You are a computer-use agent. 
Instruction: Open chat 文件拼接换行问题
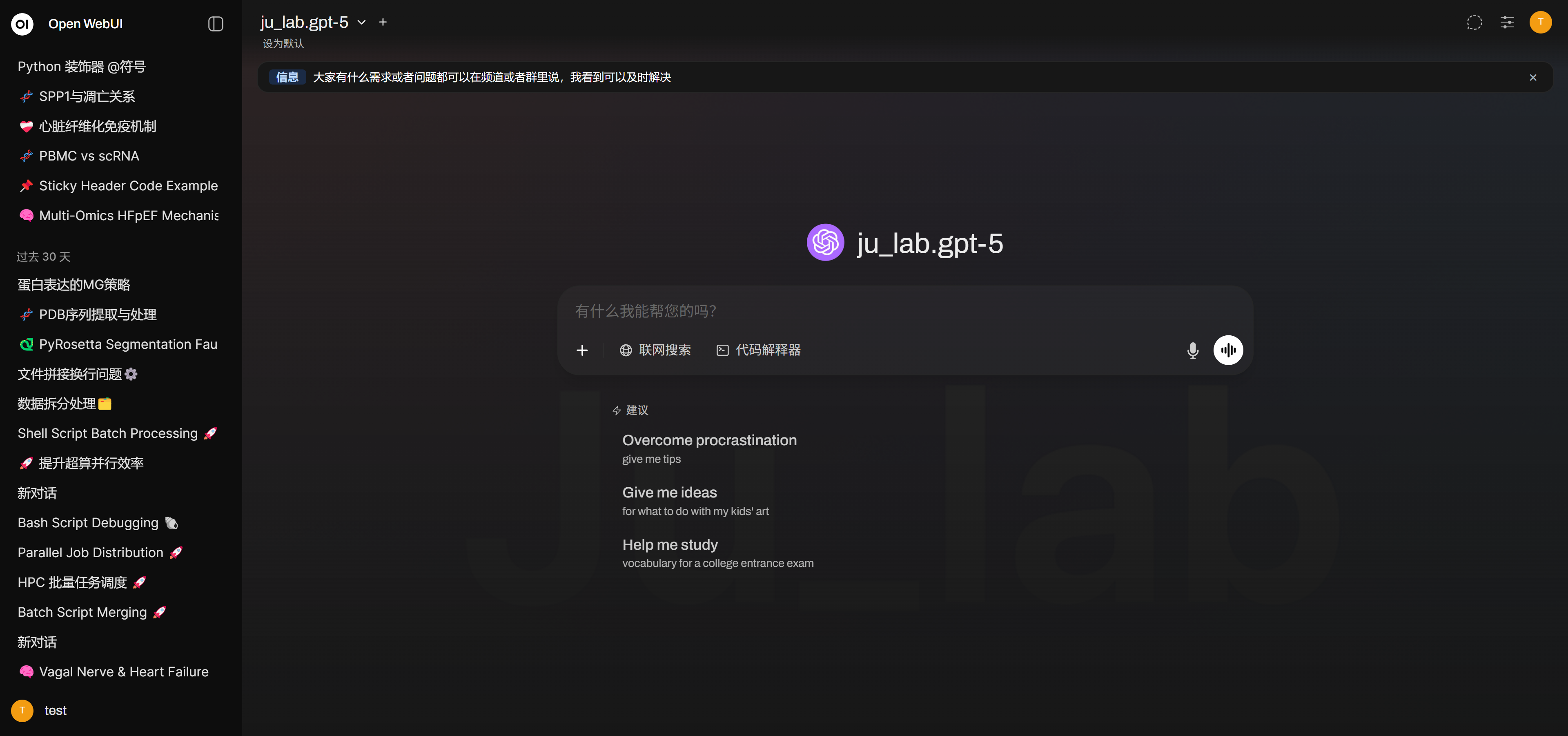tap(119, 374)
